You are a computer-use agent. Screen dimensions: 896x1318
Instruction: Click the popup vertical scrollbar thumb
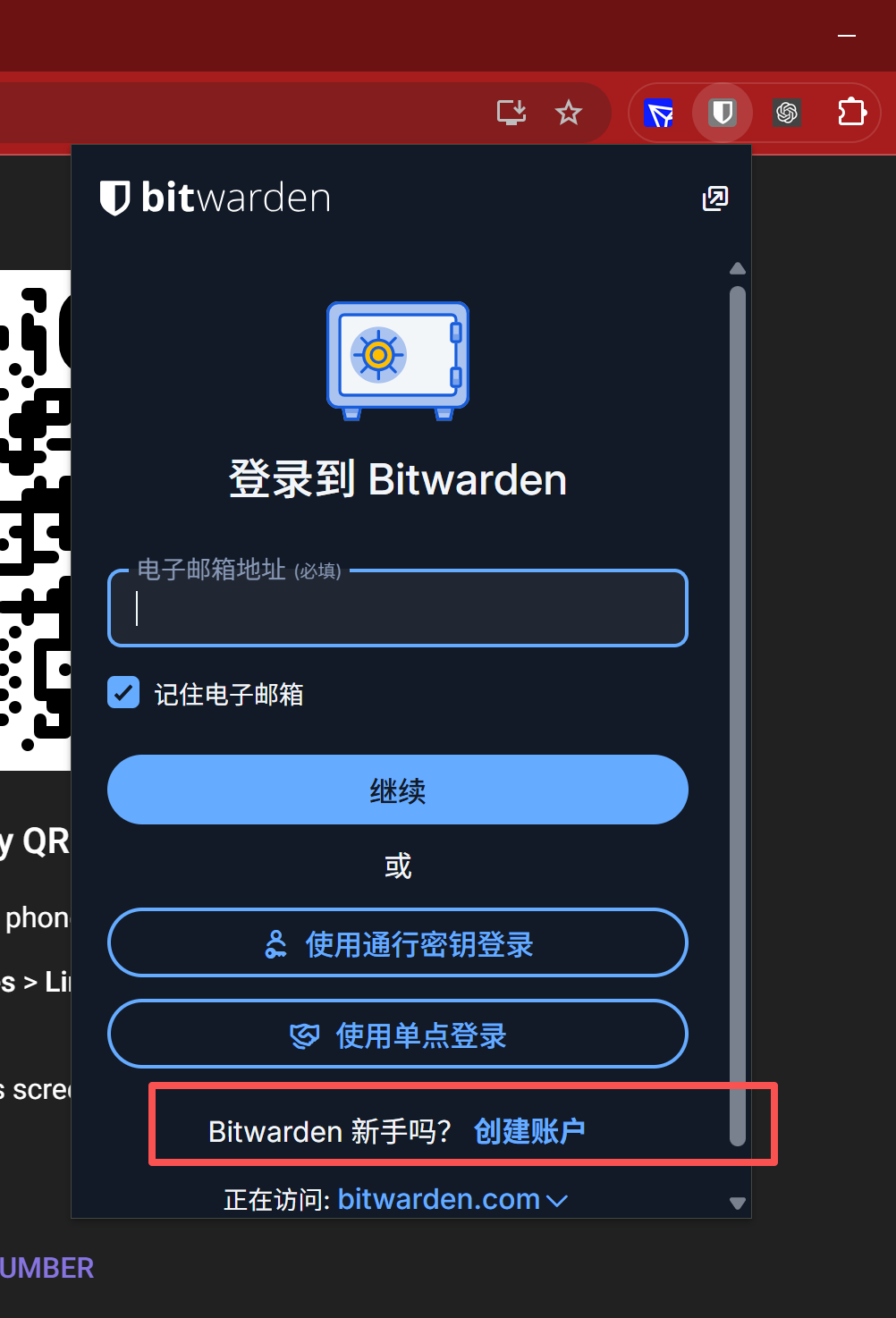pyautogui.click(x=738, y=715)
